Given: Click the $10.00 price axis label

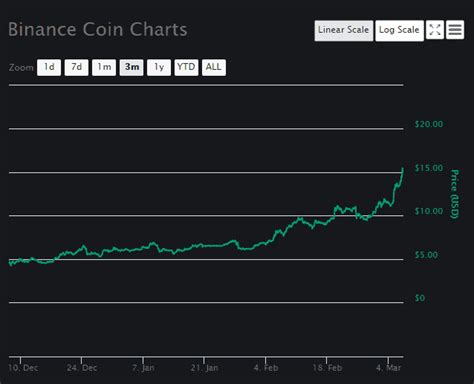Looking at the screenshot, I should pyautogui.click(x=429, y=211).
